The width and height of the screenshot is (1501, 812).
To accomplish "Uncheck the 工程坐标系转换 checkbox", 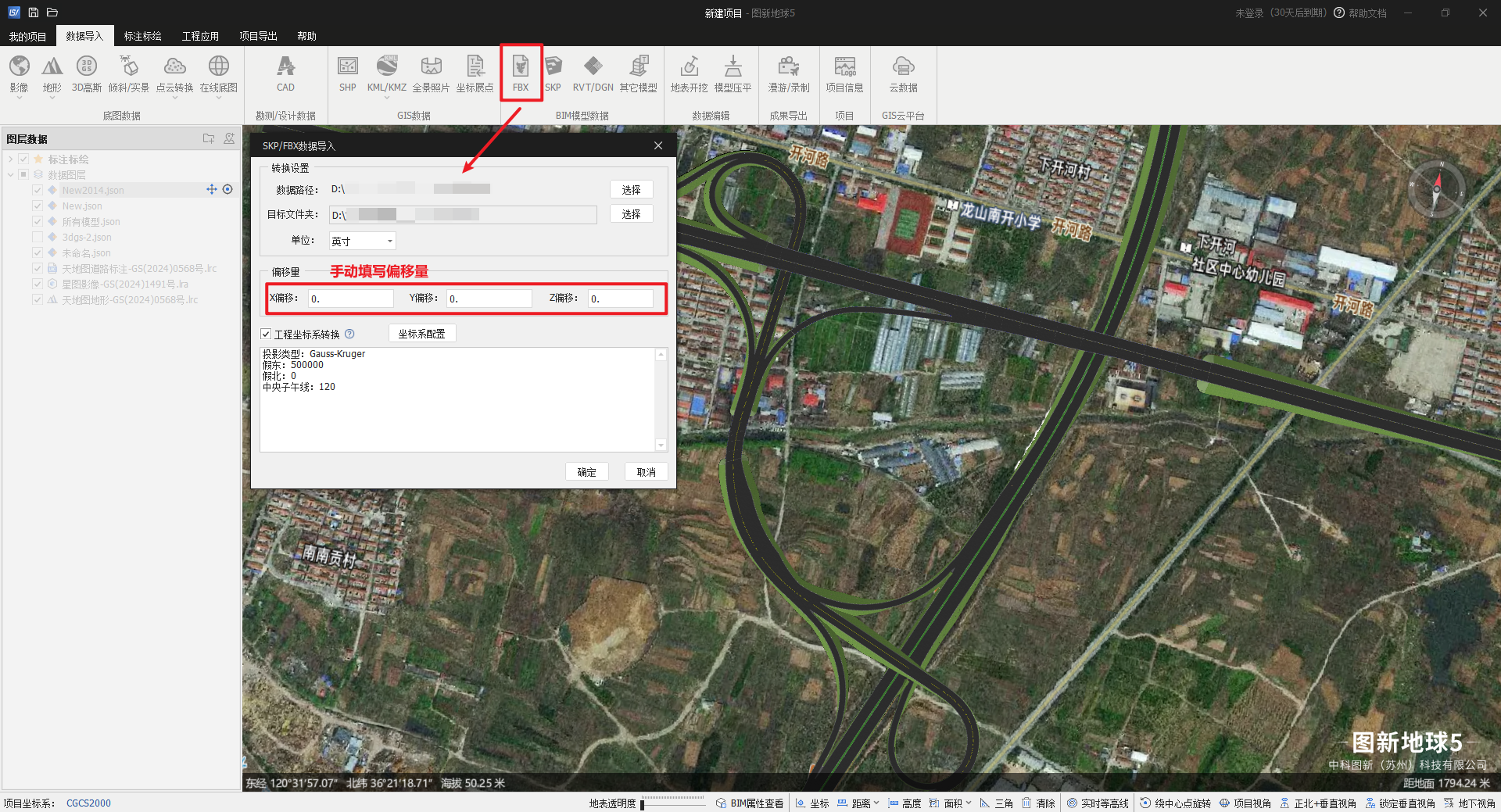I will (x=266, y=334).
